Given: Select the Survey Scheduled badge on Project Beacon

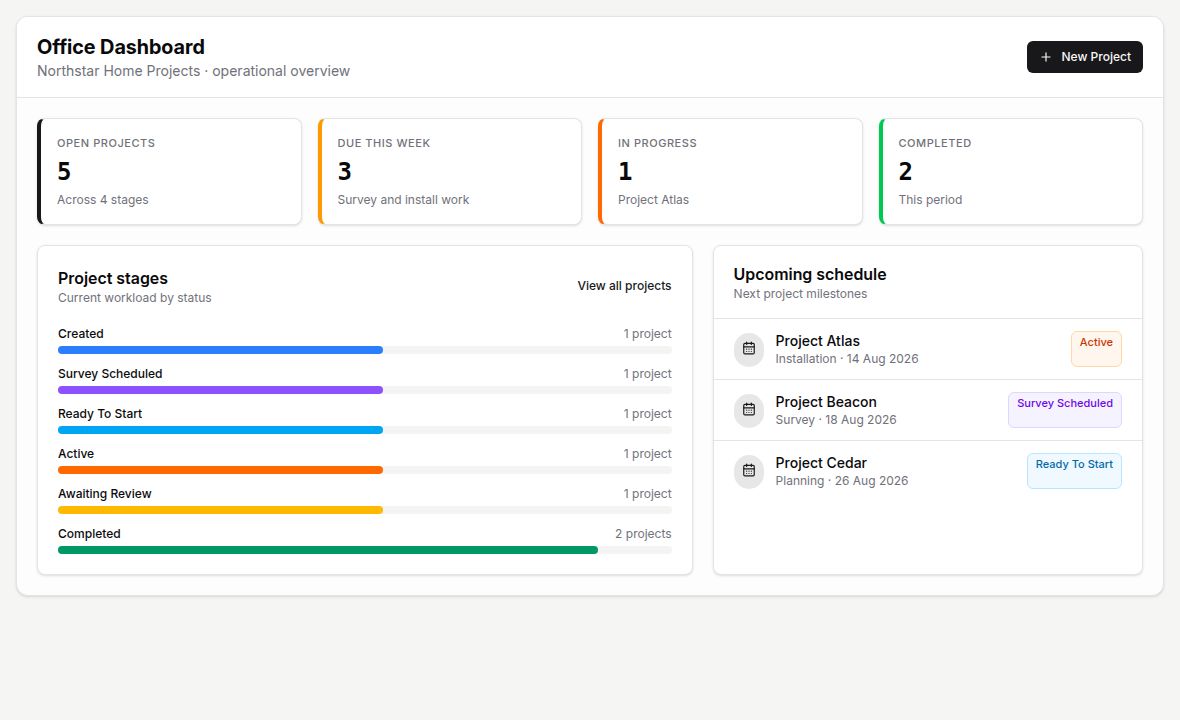Looking at the screenshot, I should pos(1064,410).
